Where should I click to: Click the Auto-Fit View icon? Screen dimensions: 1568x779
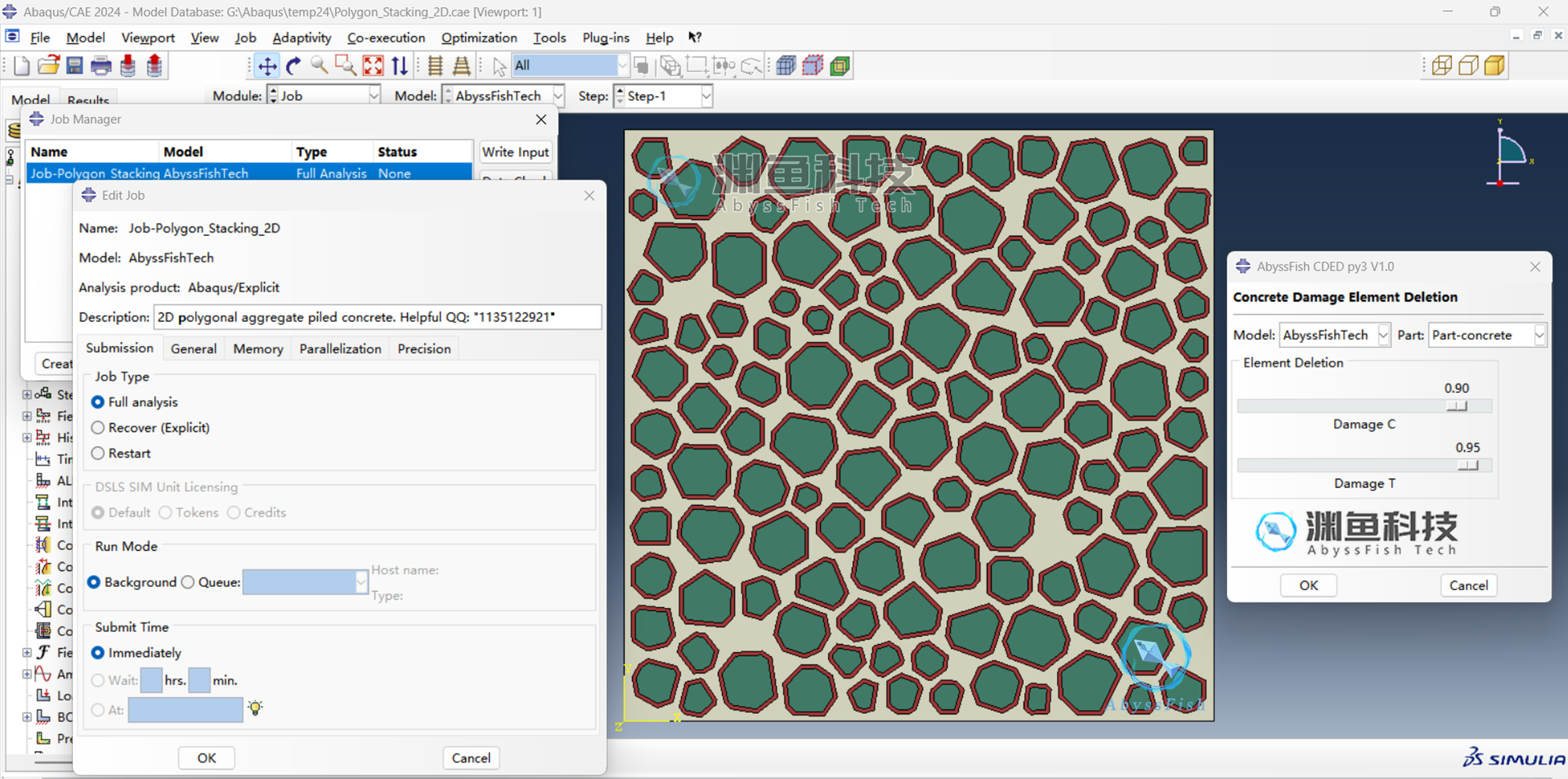373,66
